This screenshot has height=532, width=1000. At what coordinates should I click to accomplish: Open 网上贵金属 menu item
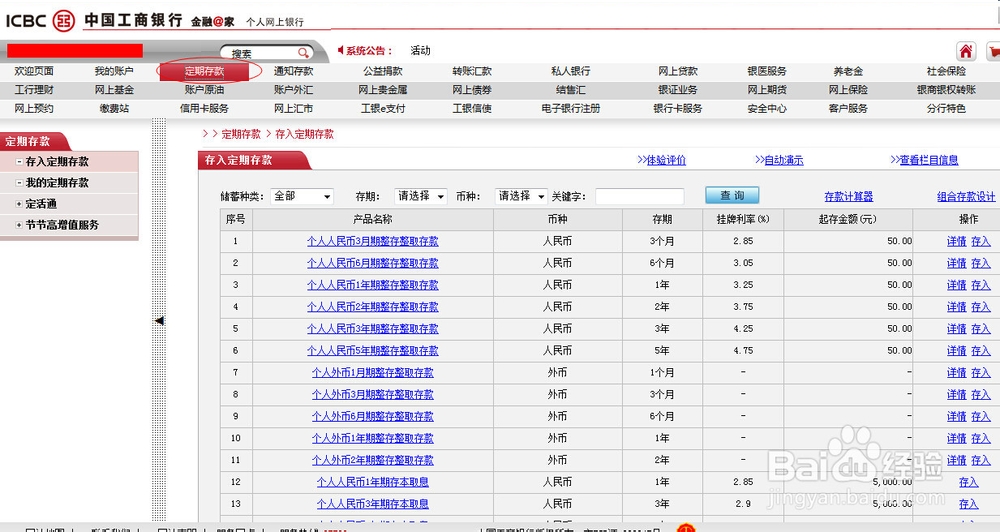[x=383, y=90]
